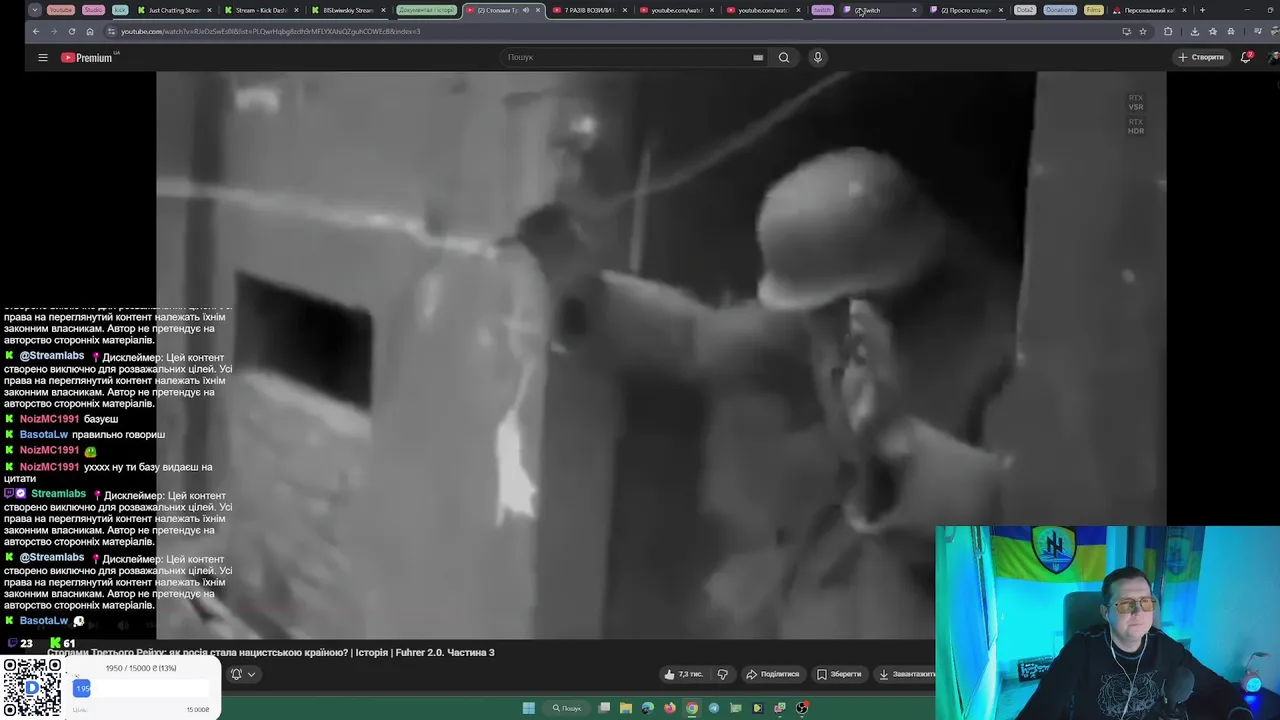
Task: Open the Donations tab group label
Action: click(1060, 10)
